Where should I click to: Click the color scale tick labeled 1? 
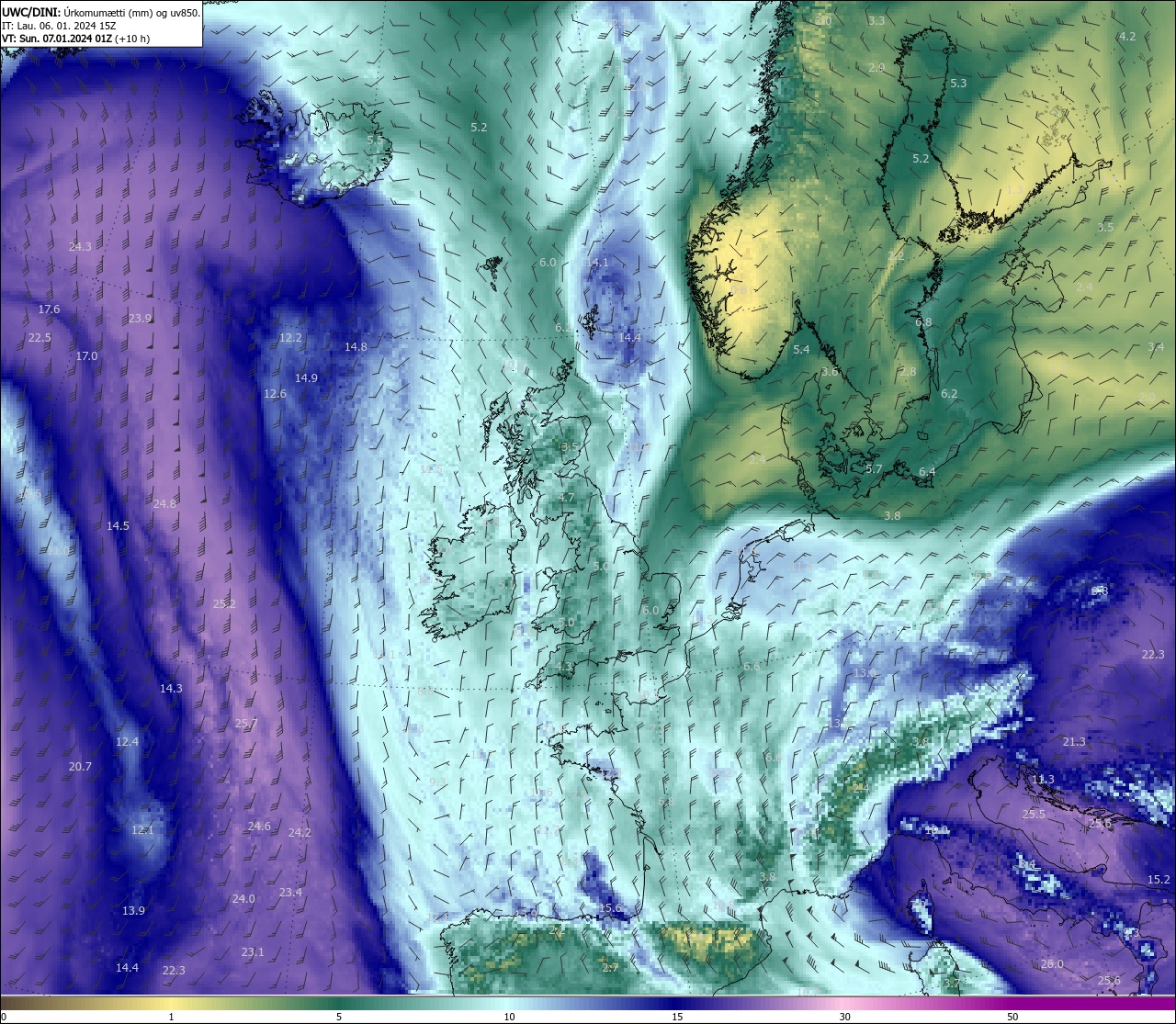pyautogui.click(x=171, y=1017)
